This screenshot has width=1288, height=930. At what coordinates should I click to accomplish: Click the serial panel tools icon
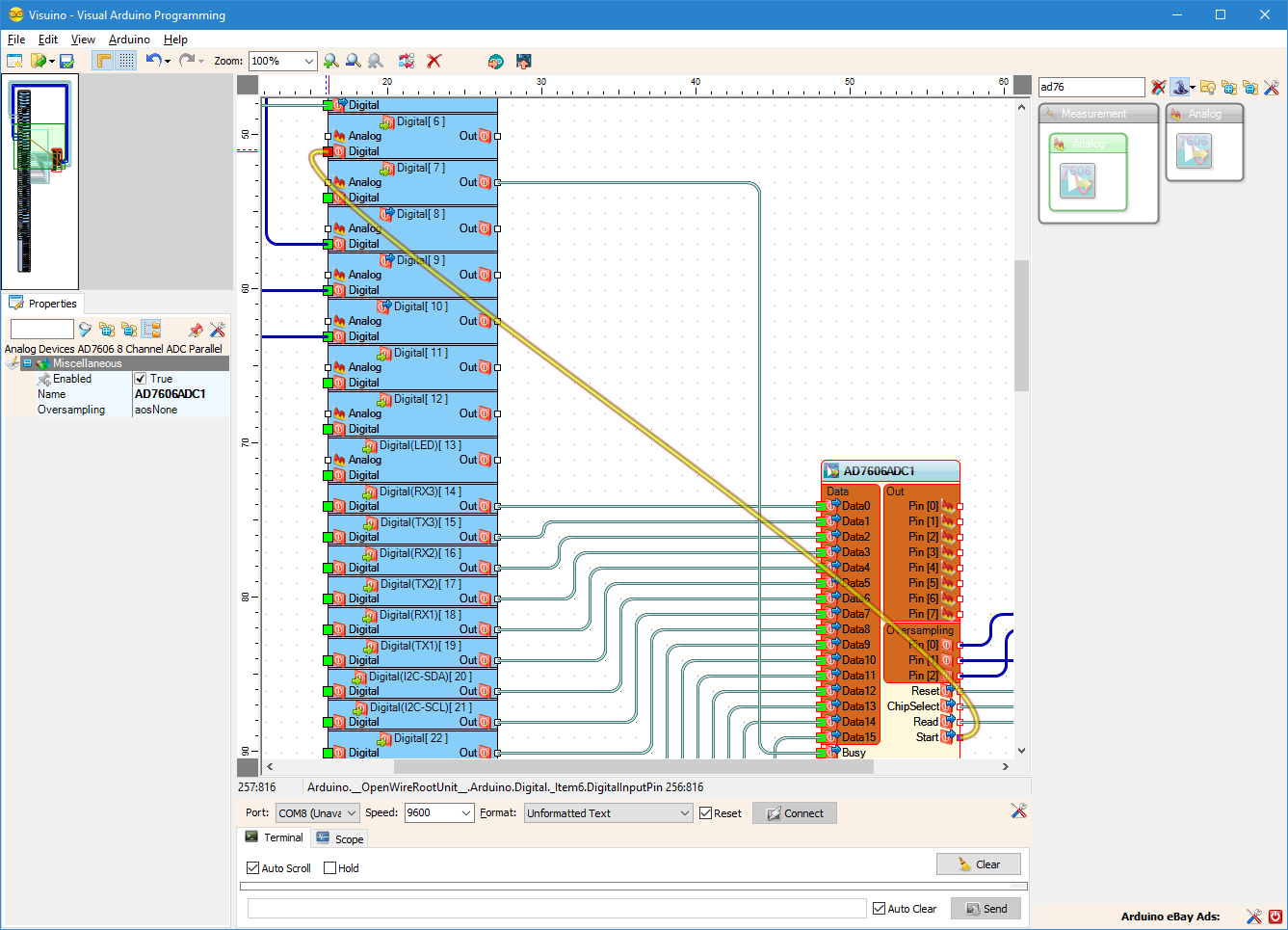point(1018,811)
